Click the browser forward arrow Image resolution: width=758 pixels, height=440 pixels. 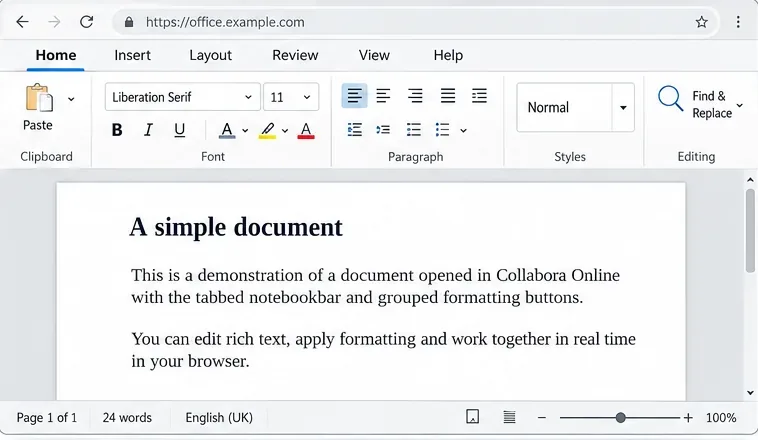click(54, 22)
